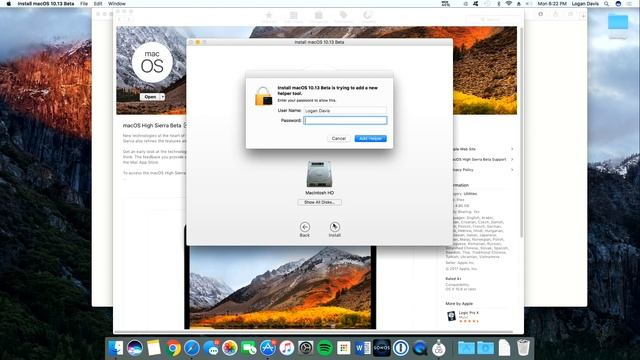Click the Featured star tab in the App Store toolbar
640x360 pixels.
(x=269, y=17)
